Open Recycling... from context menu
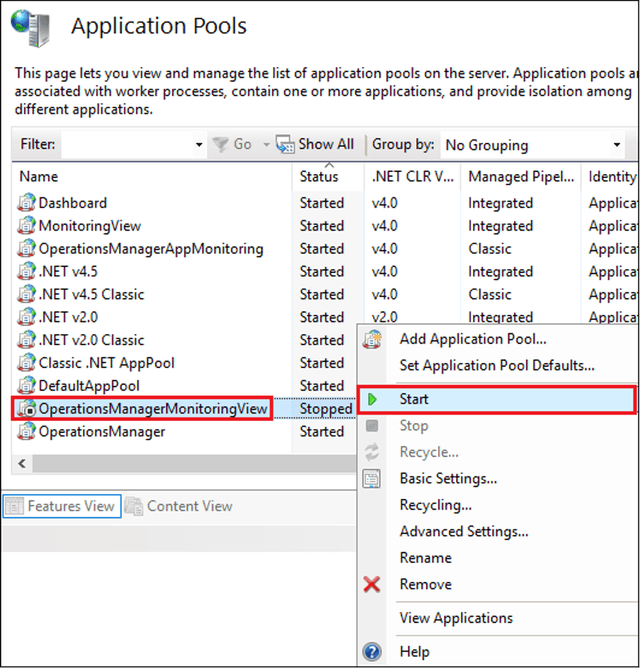This screenshot has width=640, height=668. (435, 505)
